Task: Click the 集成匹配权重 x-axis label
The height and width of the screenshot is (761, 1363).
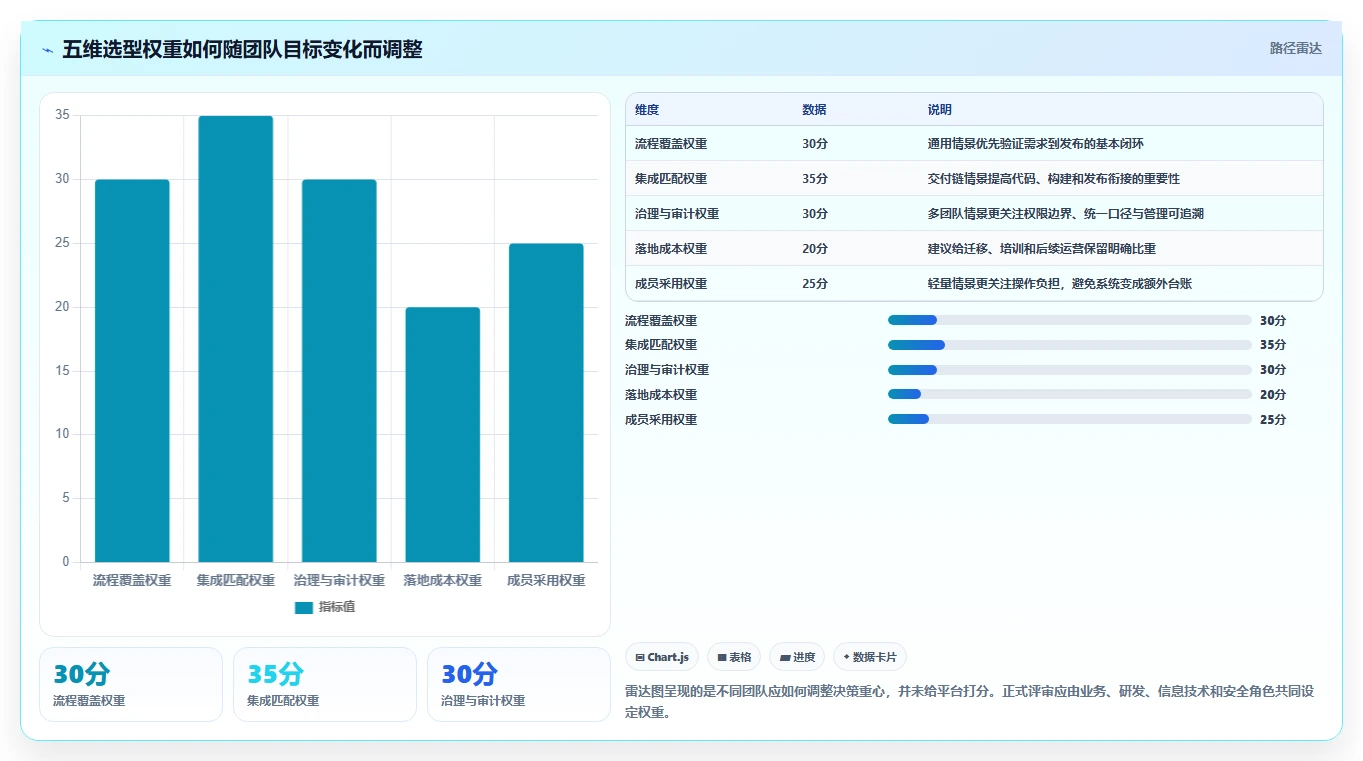Action: pyautogui.click(x=235, y=580)
